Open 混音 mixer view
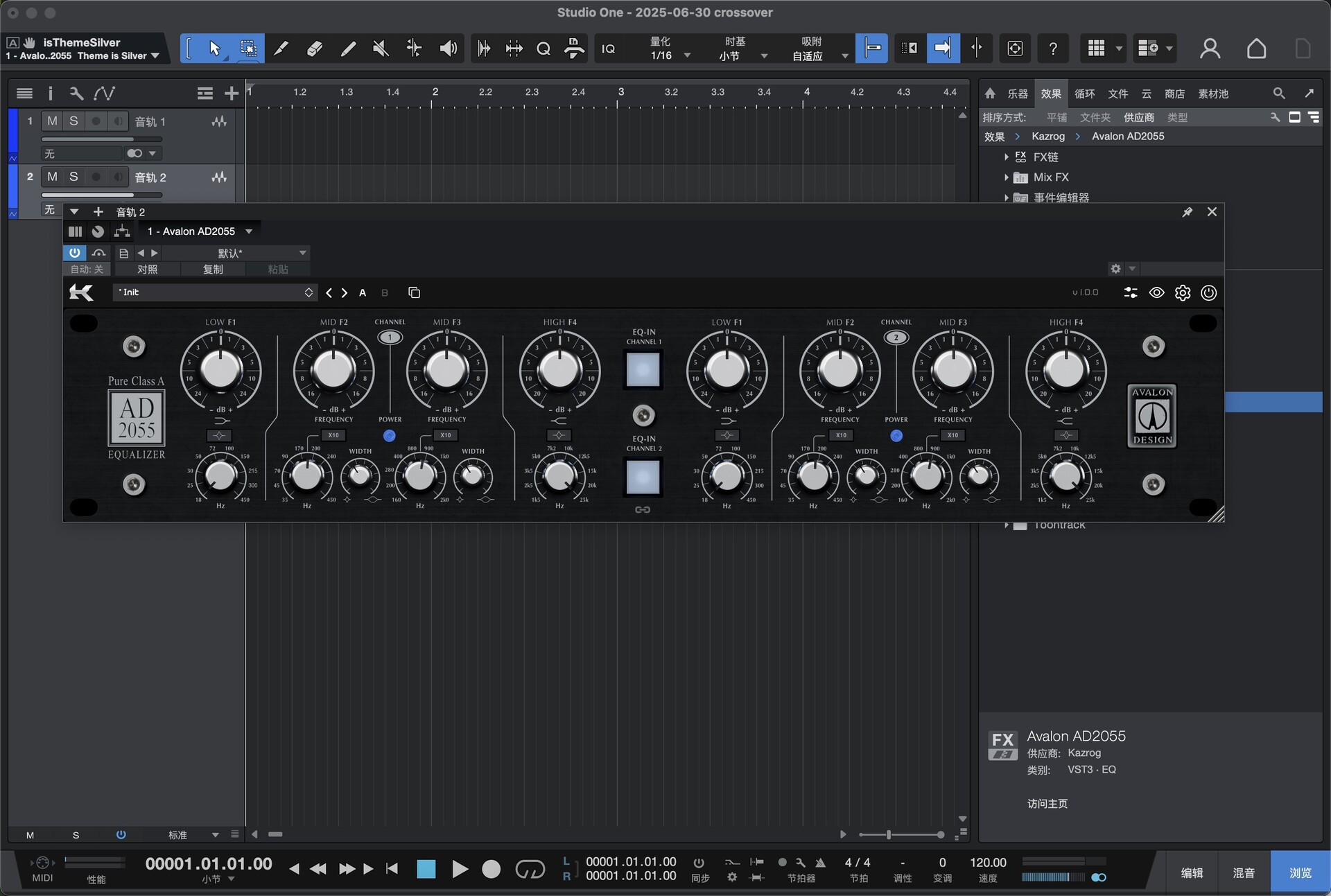 click(x=1244, y=873)
